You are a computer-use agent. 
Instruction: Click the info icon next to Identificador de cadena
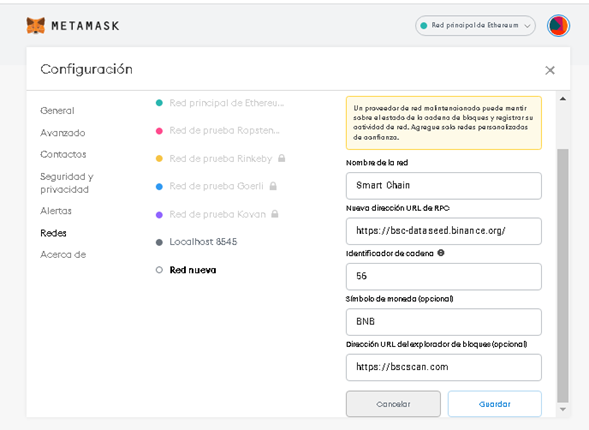point(441,253)
